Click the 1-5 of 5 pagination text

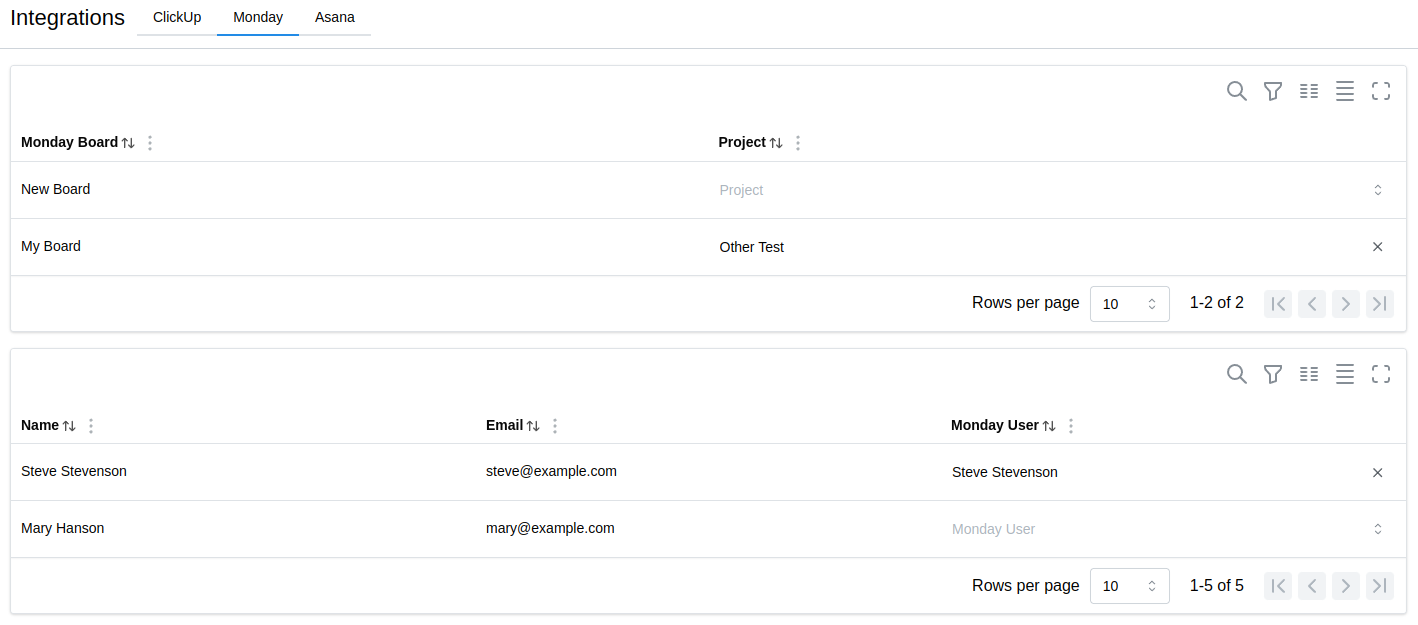pyautogui.click(x=1217, y=586)
